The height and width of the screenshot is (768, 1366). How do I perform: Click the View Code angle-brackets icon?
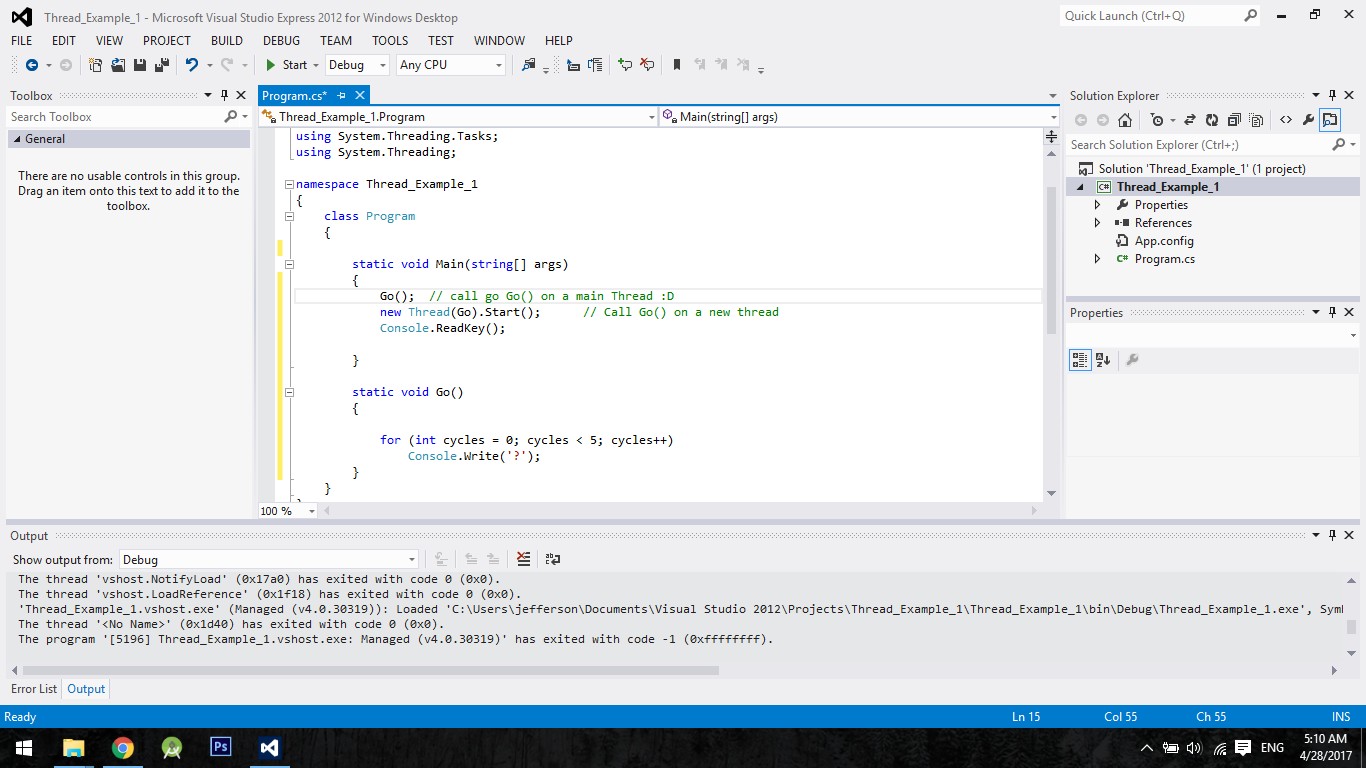coord(1286,120)
